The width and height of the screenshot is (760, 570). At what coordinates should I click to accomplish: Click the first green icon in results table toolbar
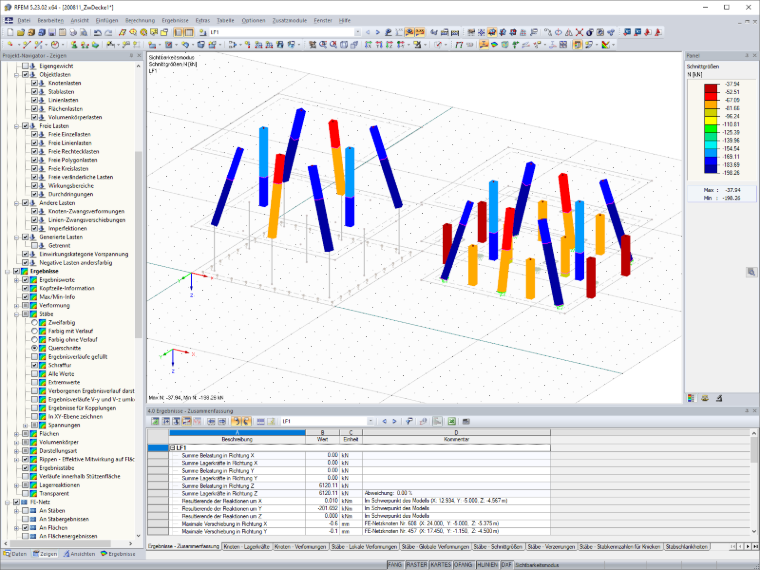155,421
